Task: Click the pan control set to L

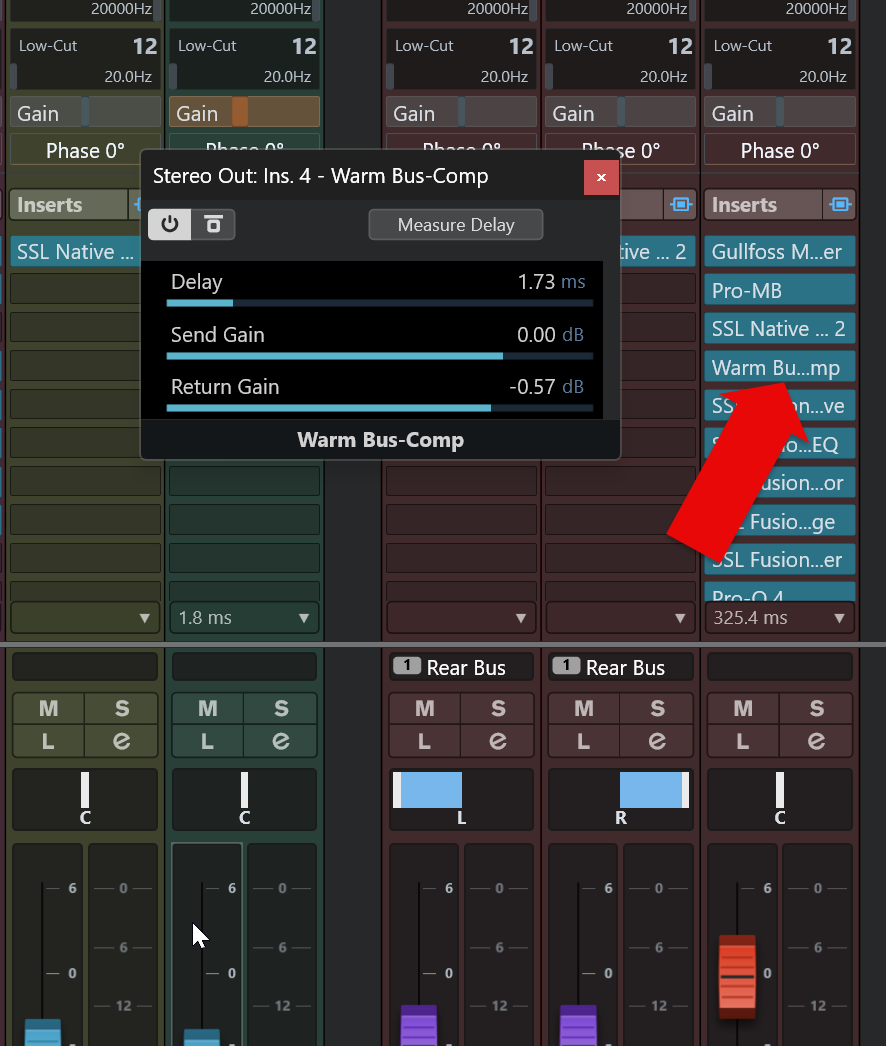Action: [x=461, y=799]
